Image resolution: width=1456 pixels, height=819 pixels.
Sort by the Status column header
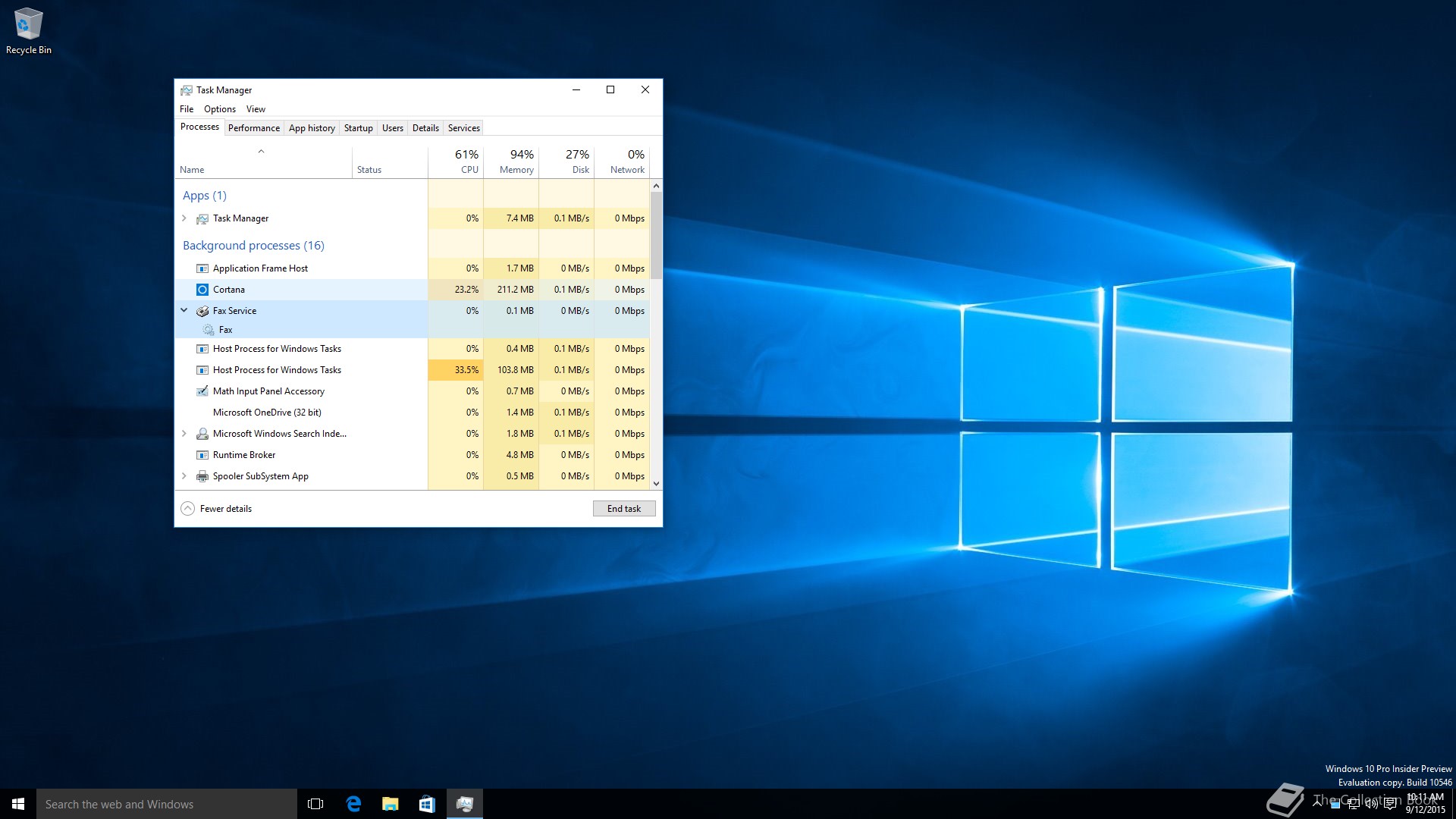point(390,162)
